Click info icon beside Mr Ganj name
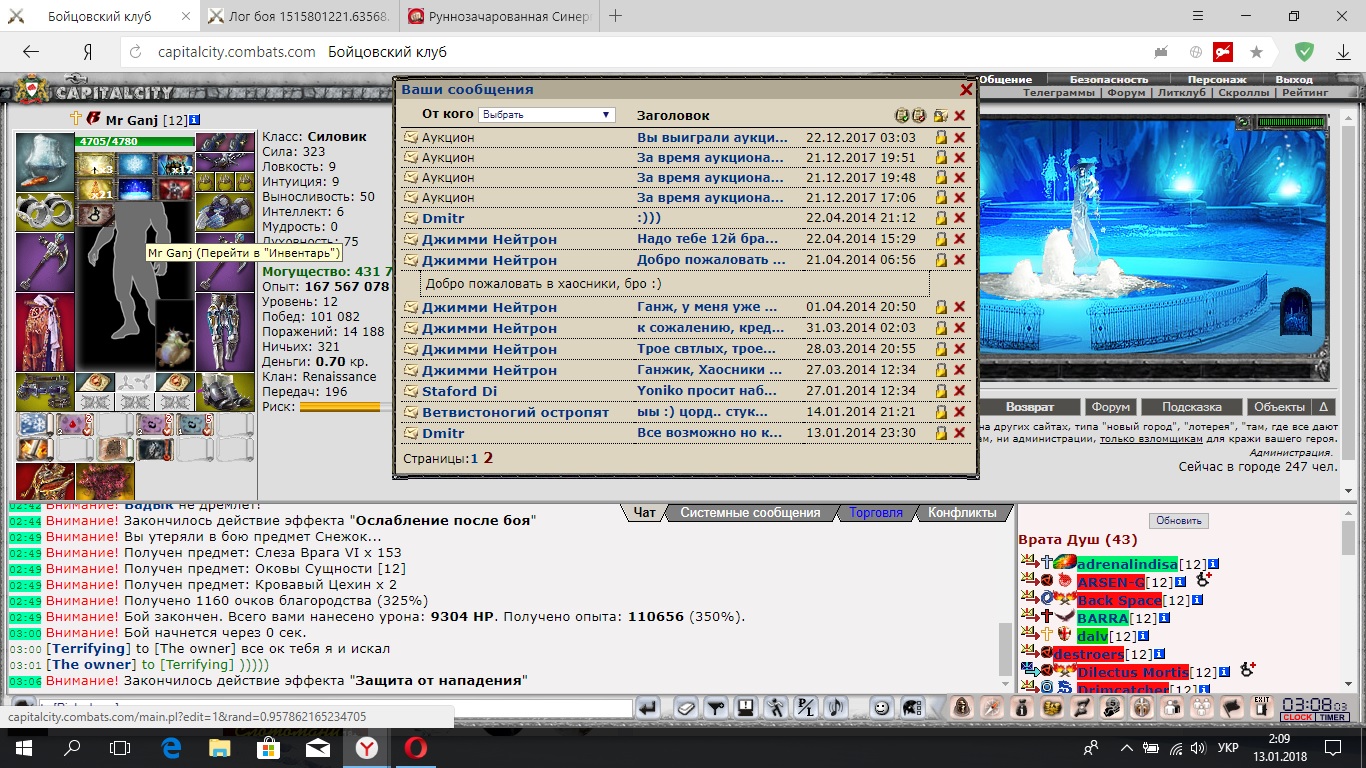This screenshot has width=1366, height=768. point(194,120)
